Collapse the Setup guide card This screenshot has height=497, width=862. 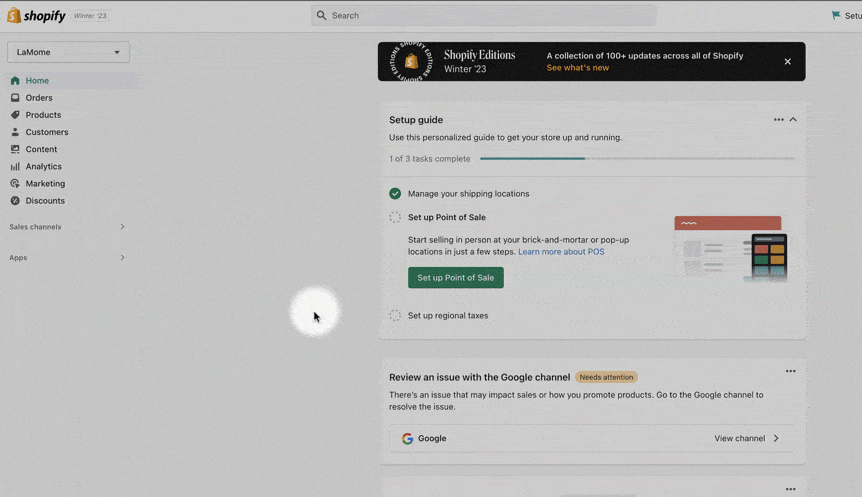793,120
